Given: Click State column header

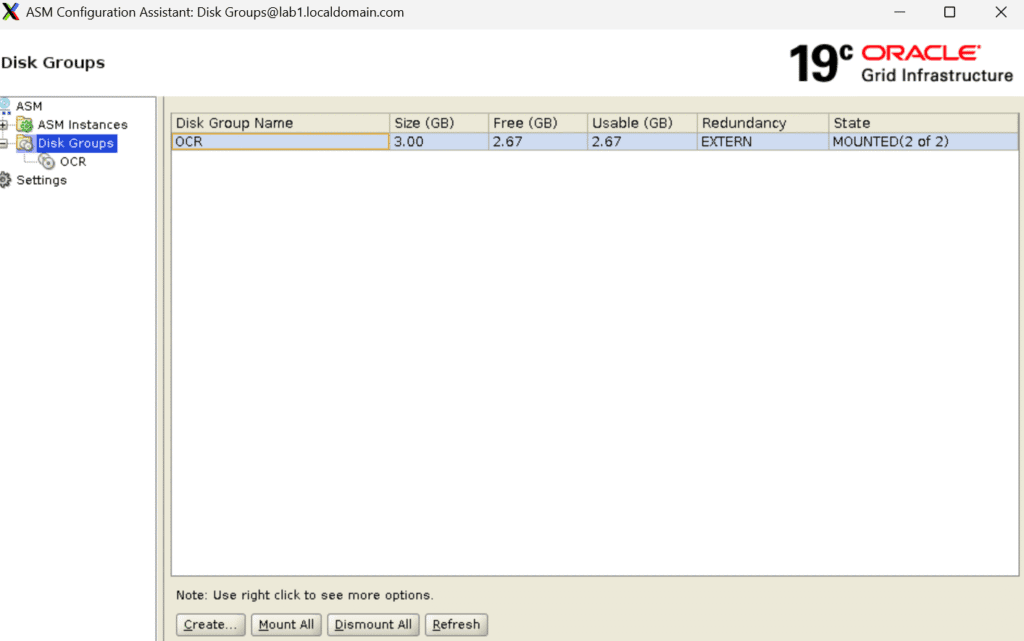Looking at the screenshot, I should [923, 123].
